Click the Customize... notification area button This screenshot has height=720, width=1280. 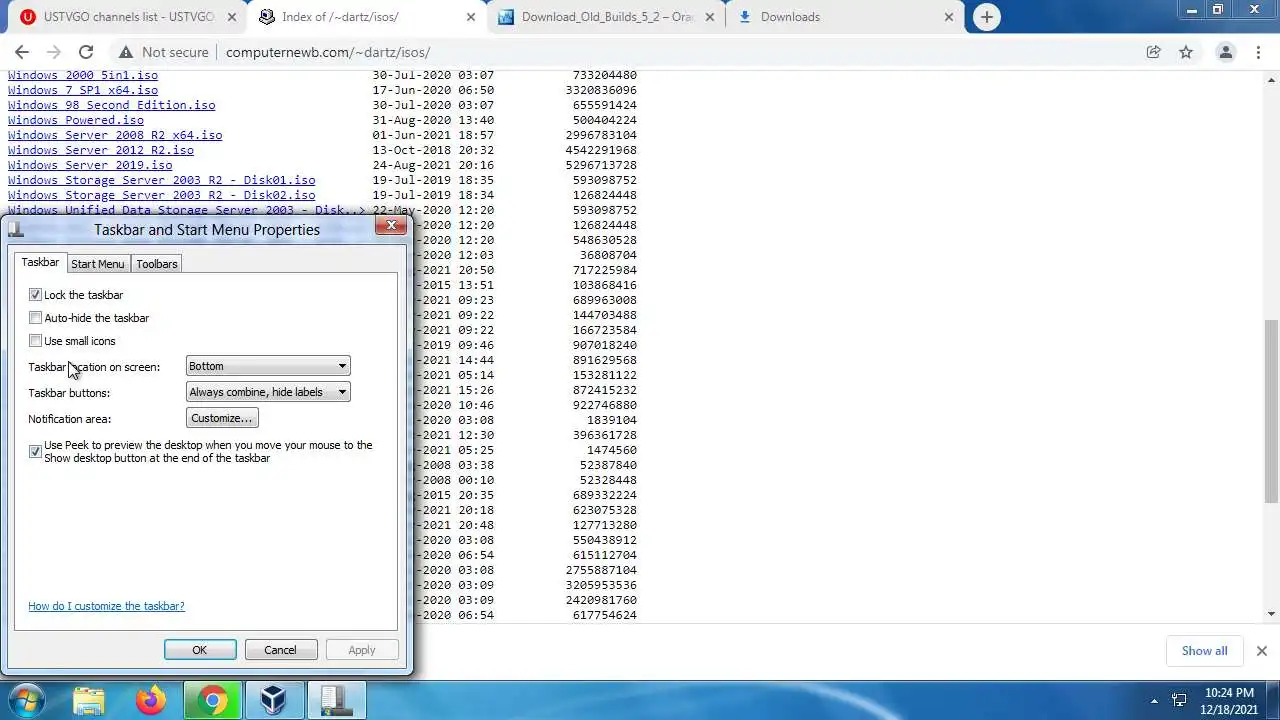click(222, 418)
